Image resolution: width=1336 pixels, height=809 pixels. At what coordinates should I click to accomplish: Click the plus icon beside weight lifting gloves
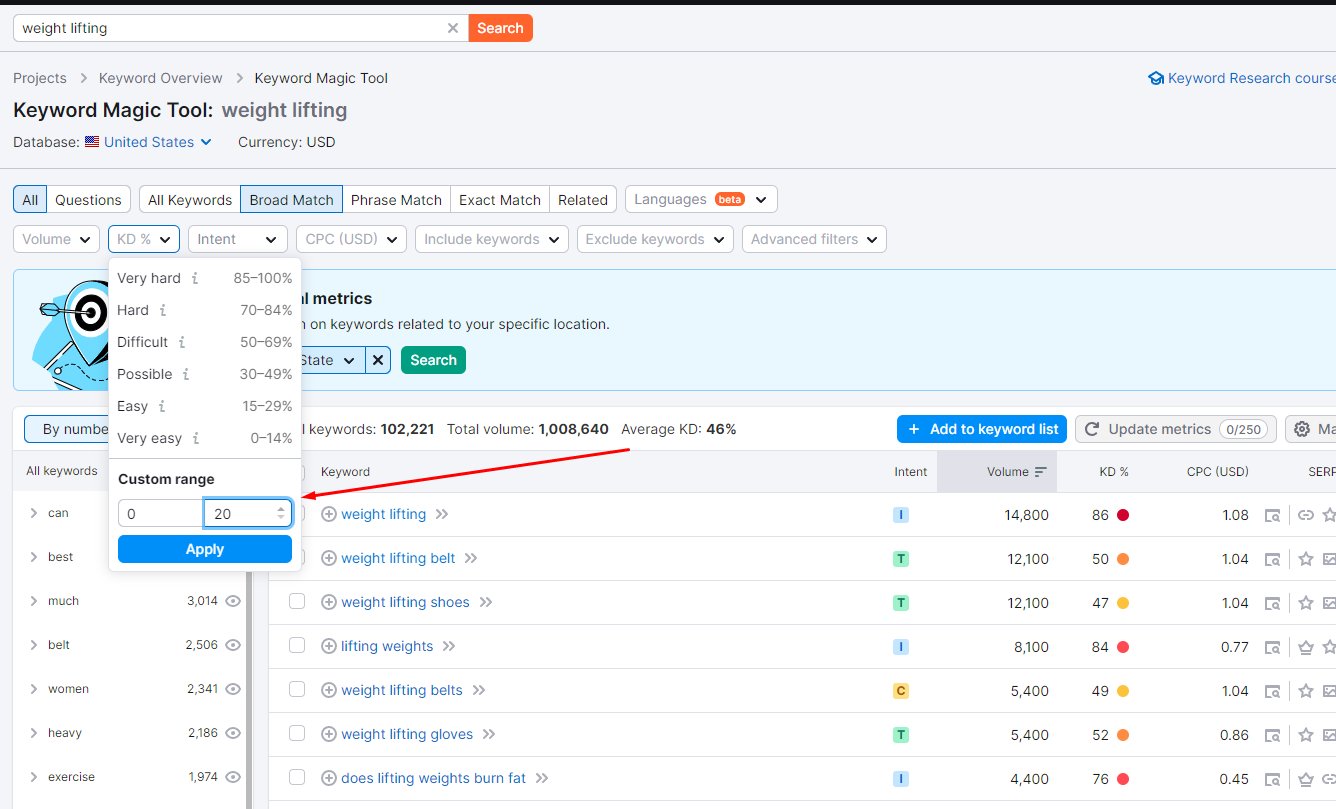[x=329, y=734]
